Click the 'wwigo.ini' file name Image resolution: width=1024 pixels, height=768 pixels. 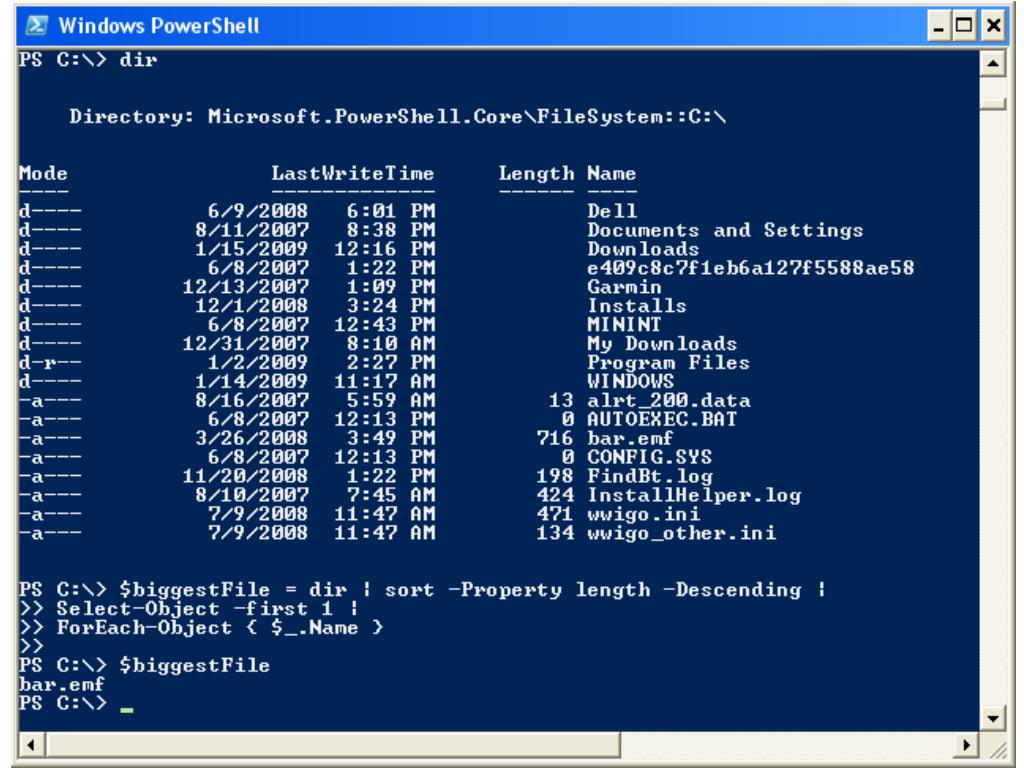tap(643, 515)
